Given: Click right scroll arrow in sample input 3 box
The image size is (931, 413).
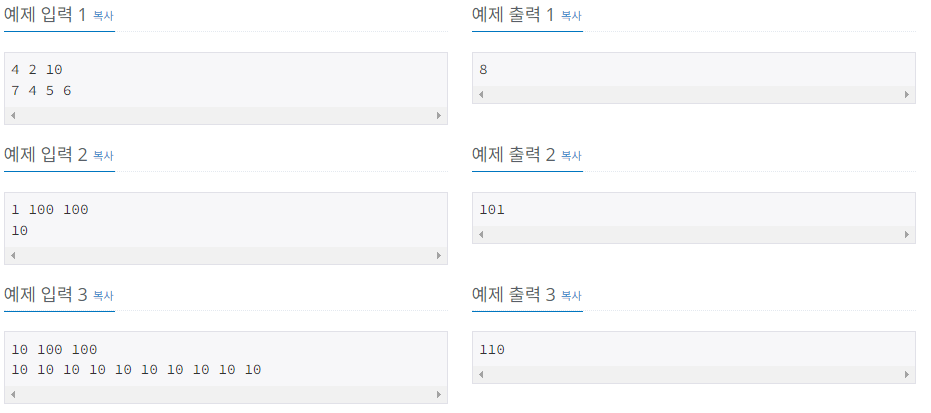Looking at the screenshot, I should click(439, 395).
